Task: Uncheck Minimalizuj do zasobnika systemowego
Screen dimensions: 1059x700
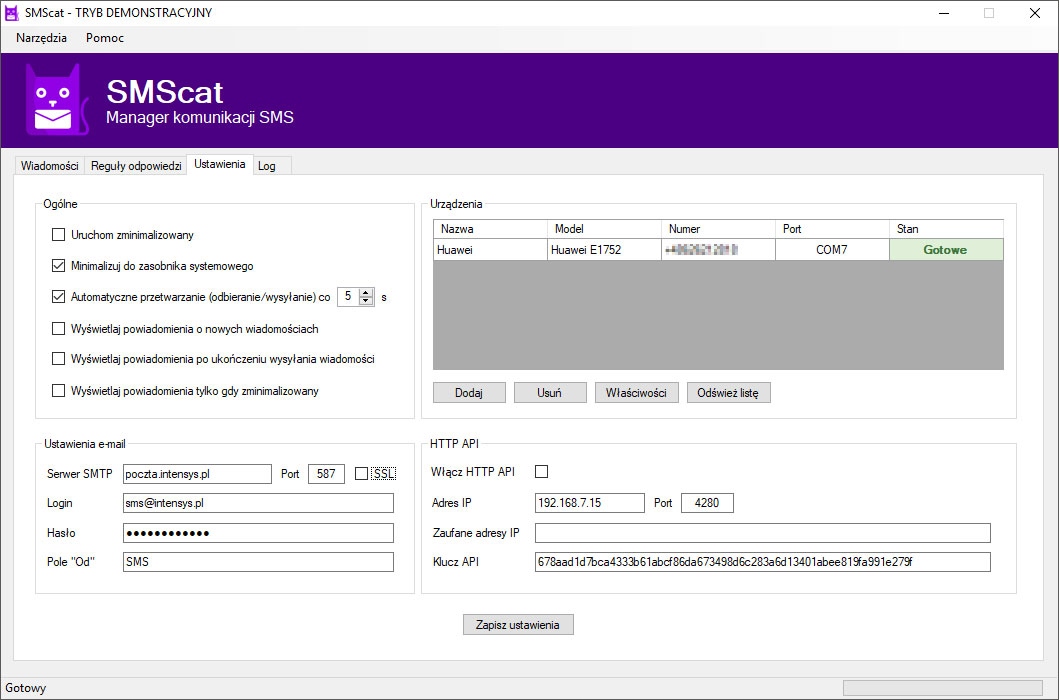Action: [58, 266]
